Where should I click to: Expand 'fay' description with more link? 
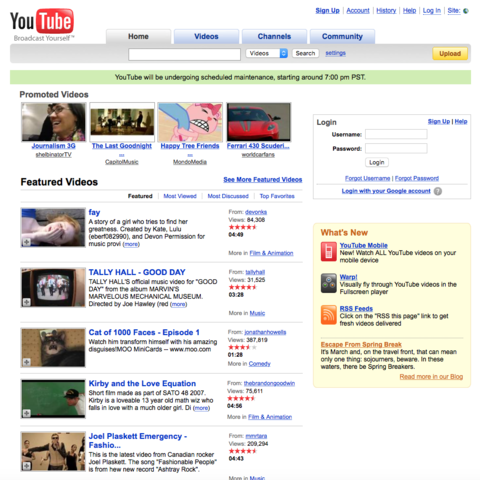(131, 244)
